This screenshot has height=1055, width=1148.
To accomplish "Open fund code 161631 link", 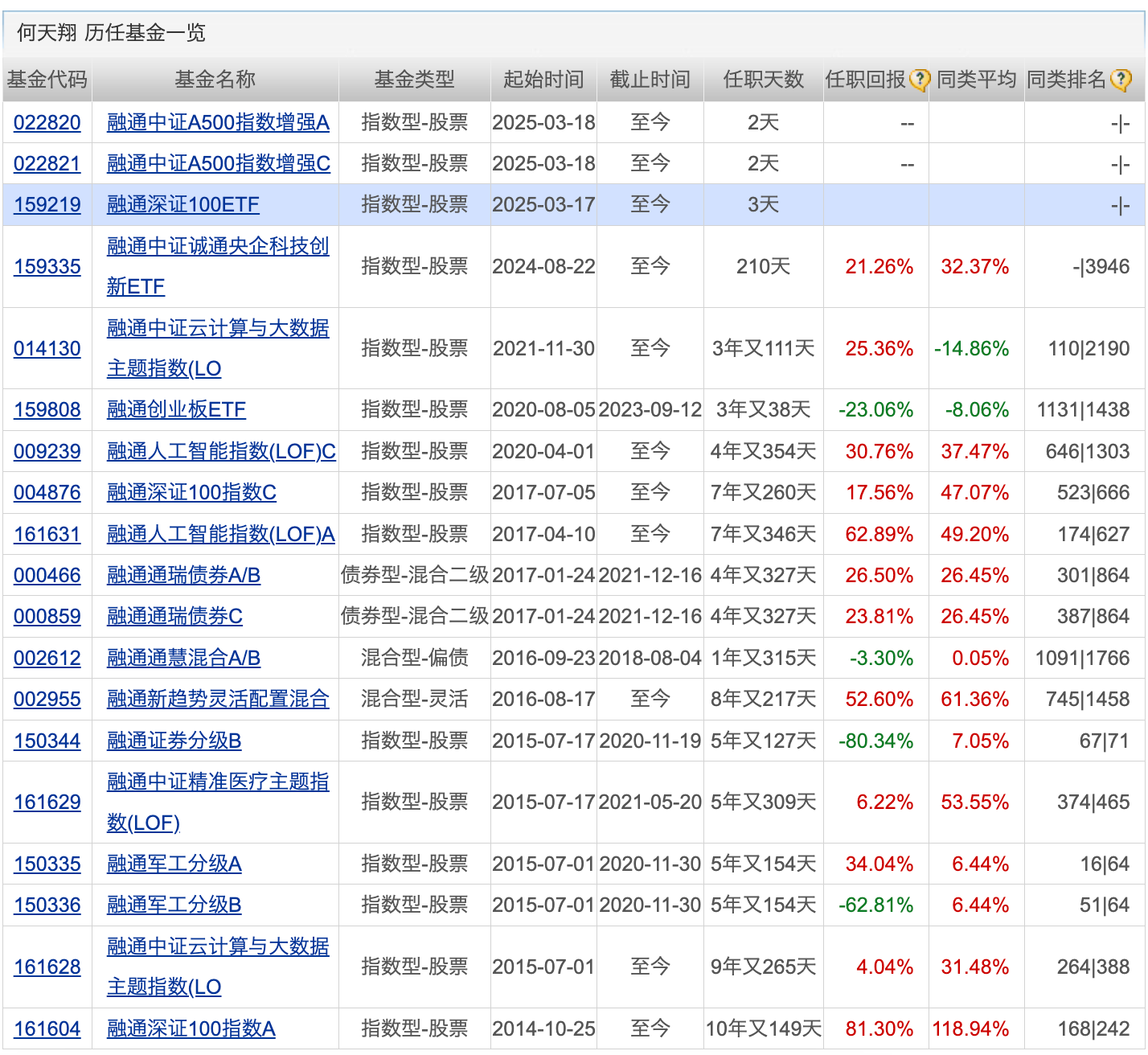I will 47,534.
